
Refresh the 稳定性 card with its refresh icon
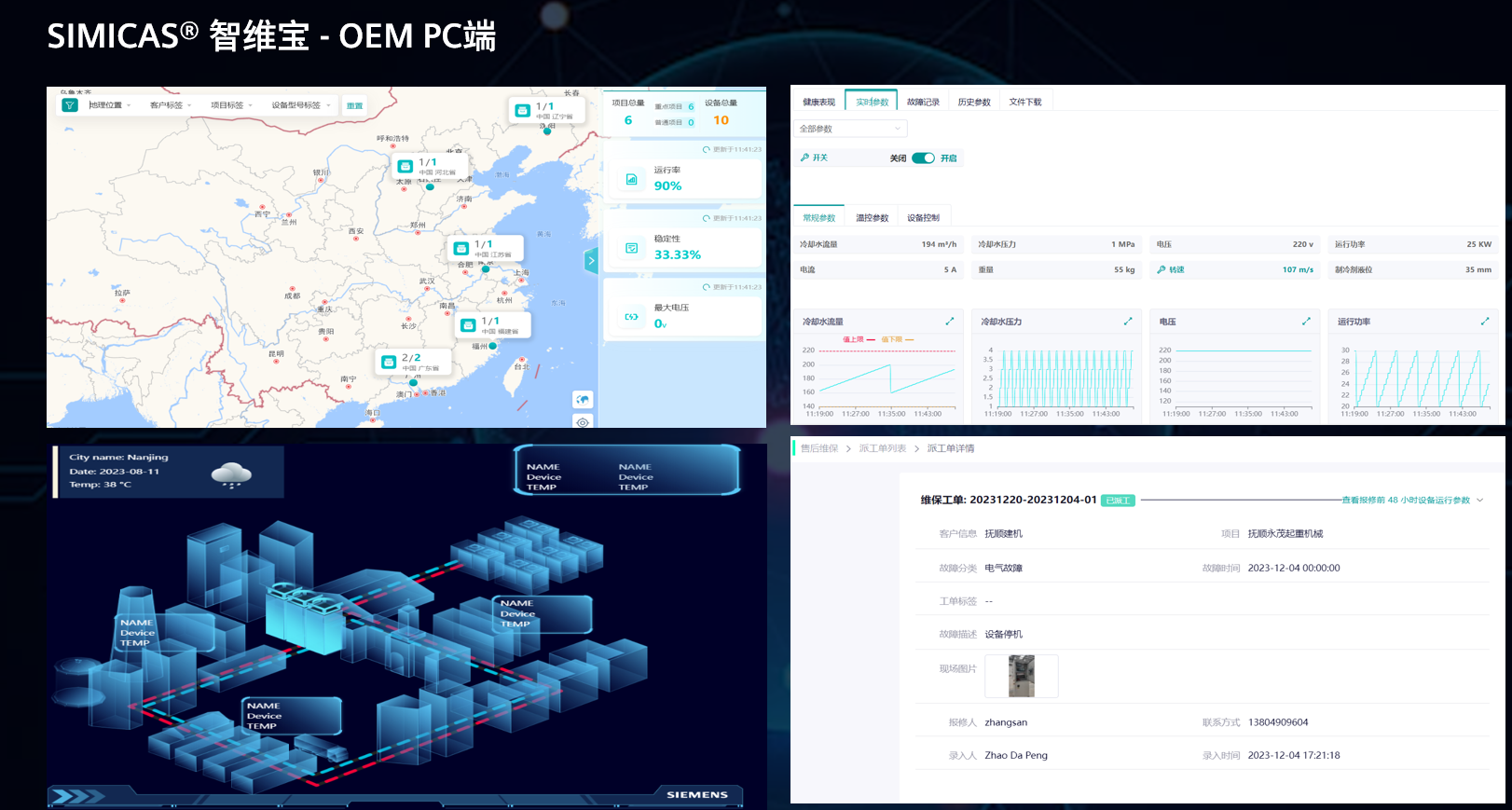(x=707, y=218)
